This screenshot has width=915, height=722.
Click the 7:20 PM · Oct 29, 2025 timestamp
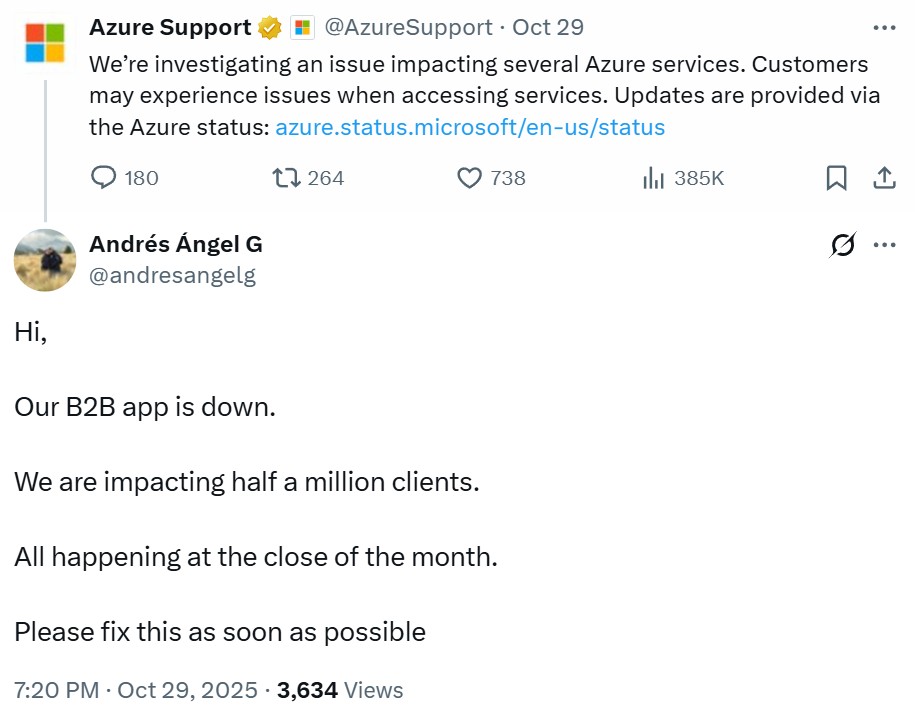(x=139, y=690)
